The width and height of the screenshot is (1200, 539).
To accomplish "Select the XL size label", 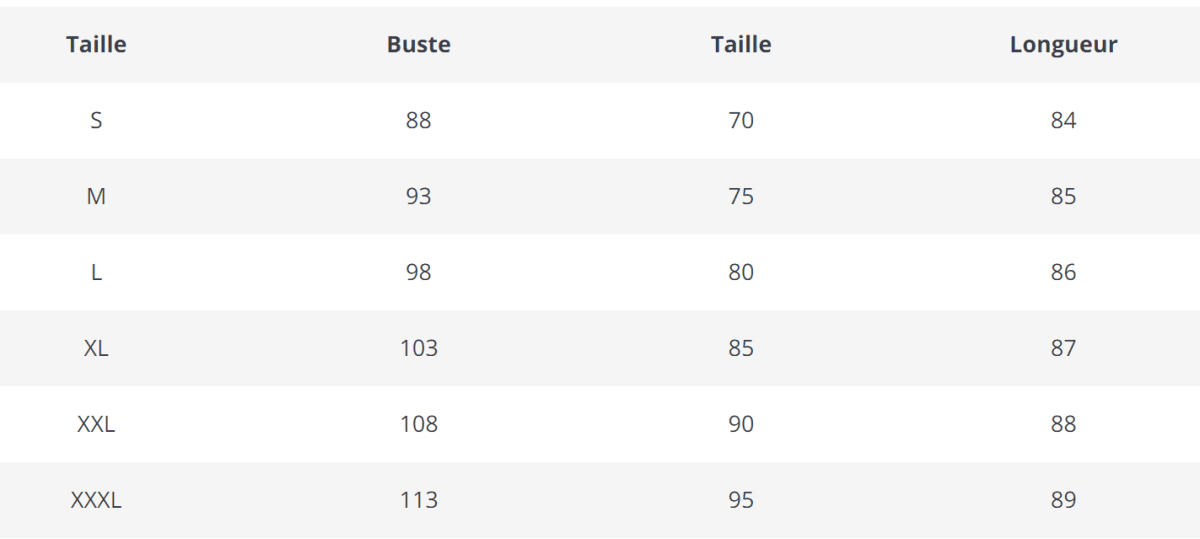I will pyautogui.click(x=96, y=348).
